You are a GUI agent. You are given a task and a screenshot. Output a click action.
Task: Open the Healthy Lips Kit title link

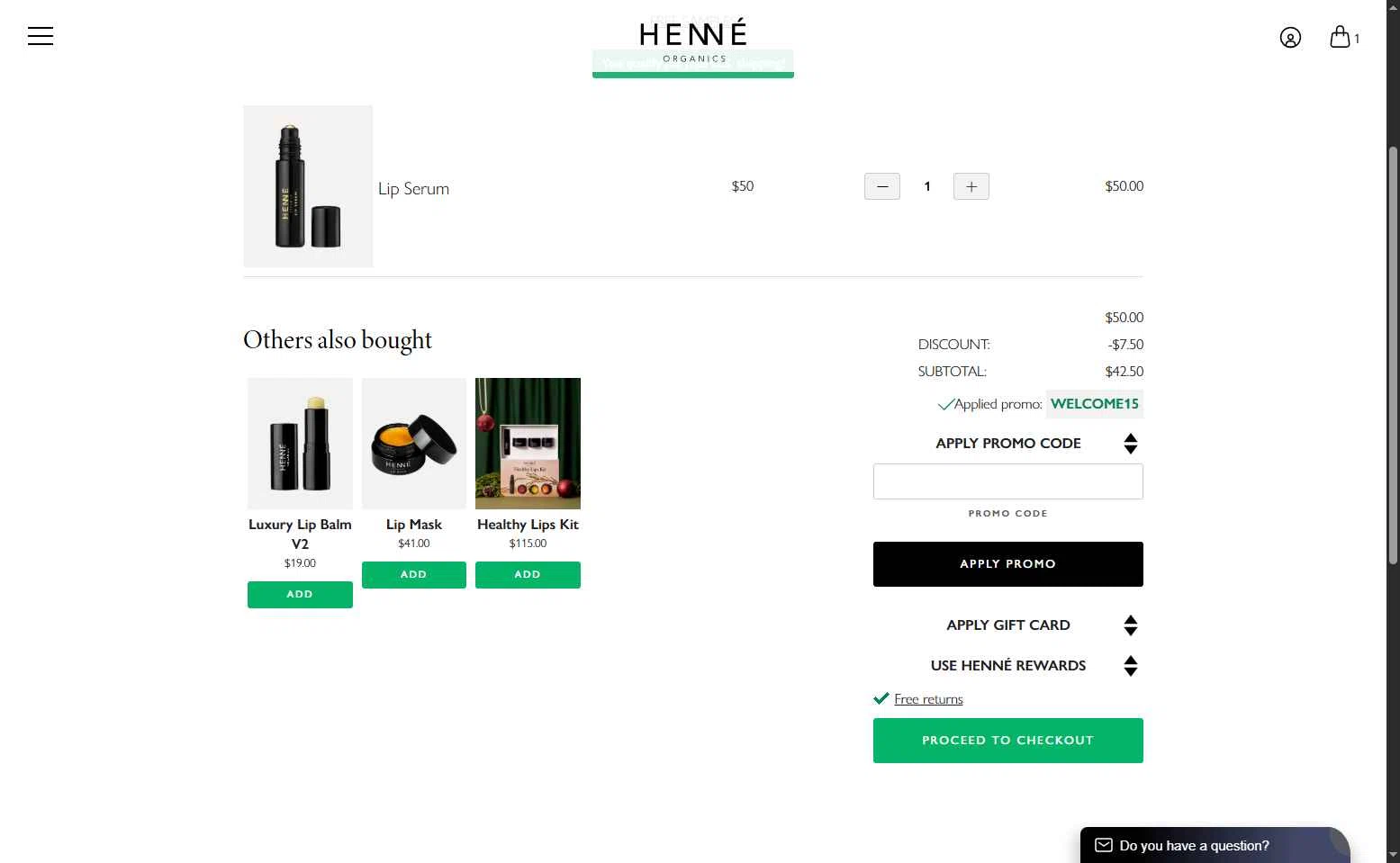coord(528,524)
